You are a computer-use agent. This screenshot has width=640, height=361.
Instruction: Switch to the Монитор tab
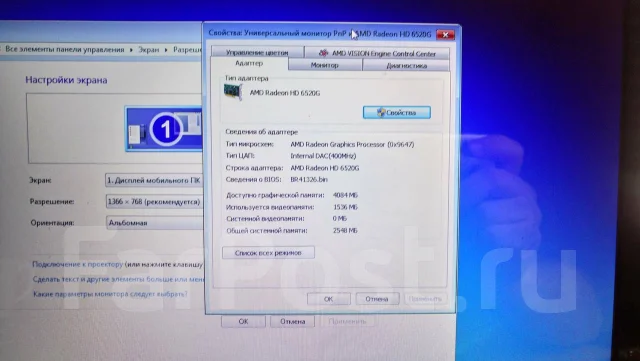pos(324,65)
